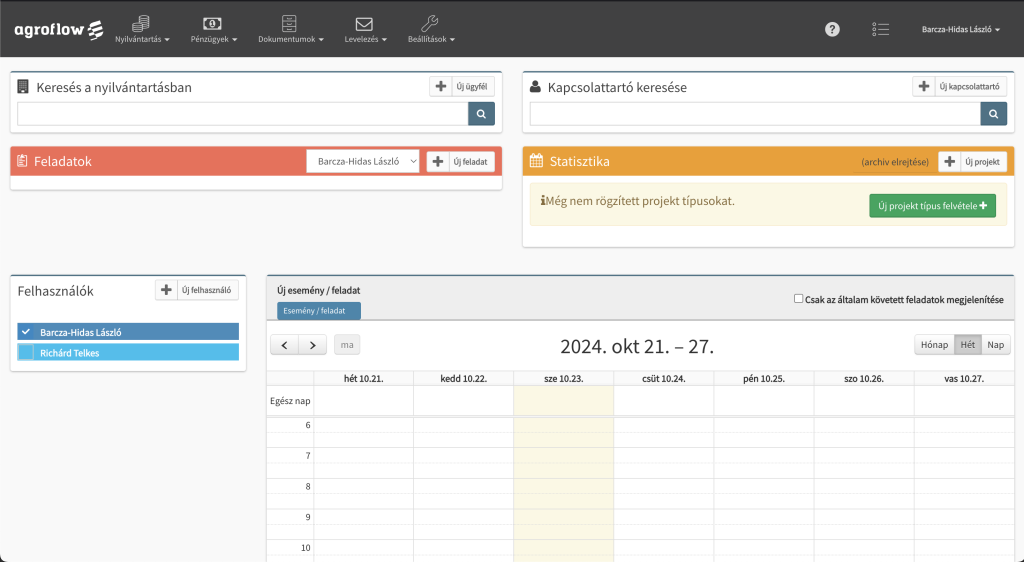Click the help question mark icon
1024x562 pixels.
click(832, 29)
